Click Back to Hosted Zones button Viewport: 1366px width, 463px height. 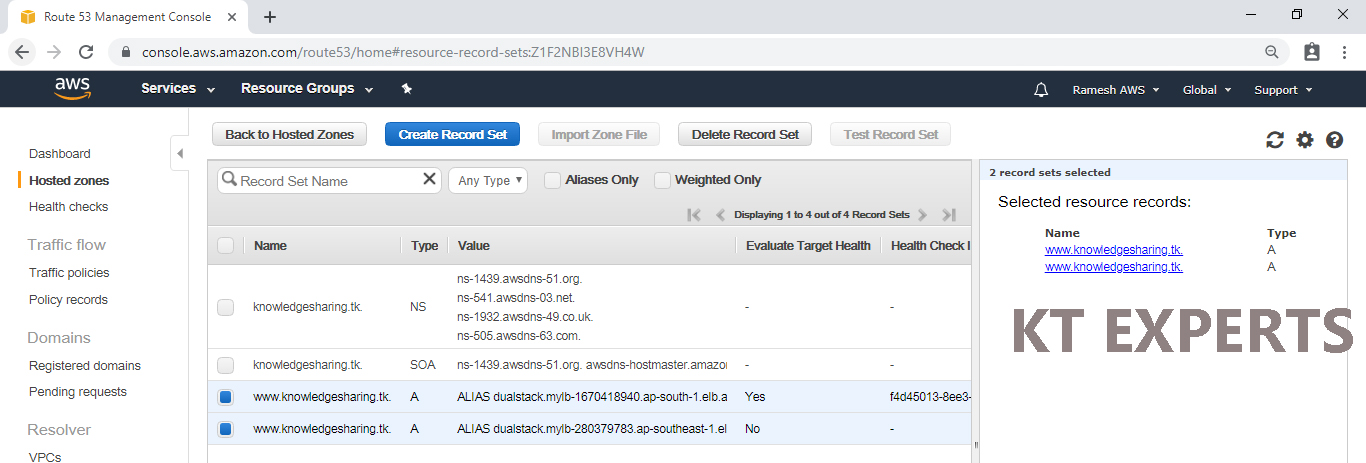(289, 134)
